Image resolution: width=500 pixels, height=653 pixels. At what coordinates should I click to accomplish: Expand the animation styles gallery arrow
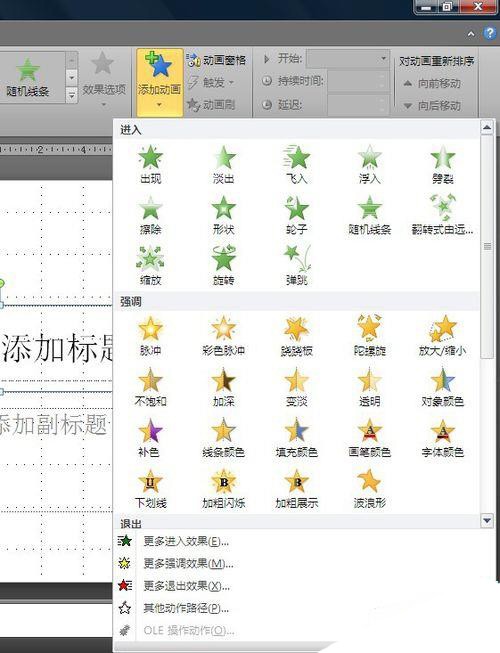point(72,95)
